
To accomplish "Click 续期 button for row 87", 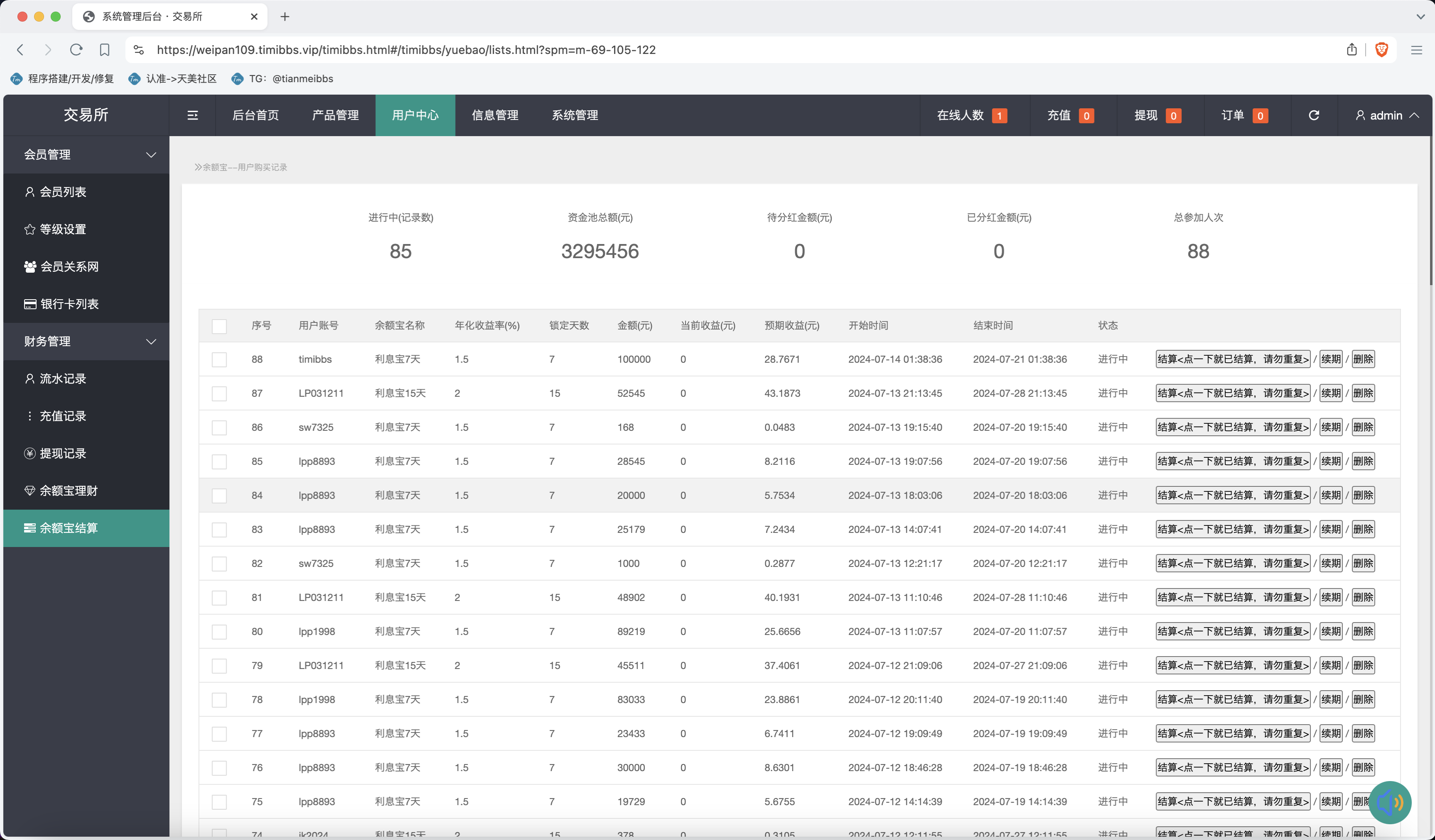I will (x=1331, y=393).
